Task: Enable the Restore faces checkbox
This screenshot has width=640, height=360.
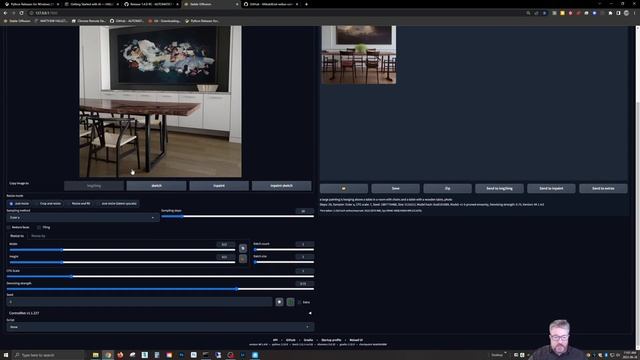Action: click(x=9, y=227)
